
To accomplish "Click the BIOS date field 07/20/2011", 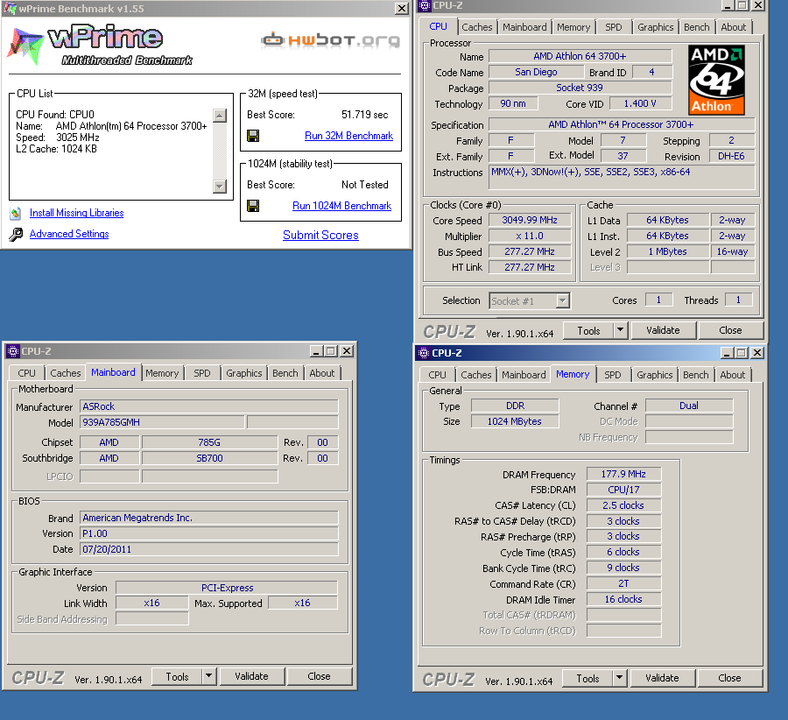I will (209, 550).
